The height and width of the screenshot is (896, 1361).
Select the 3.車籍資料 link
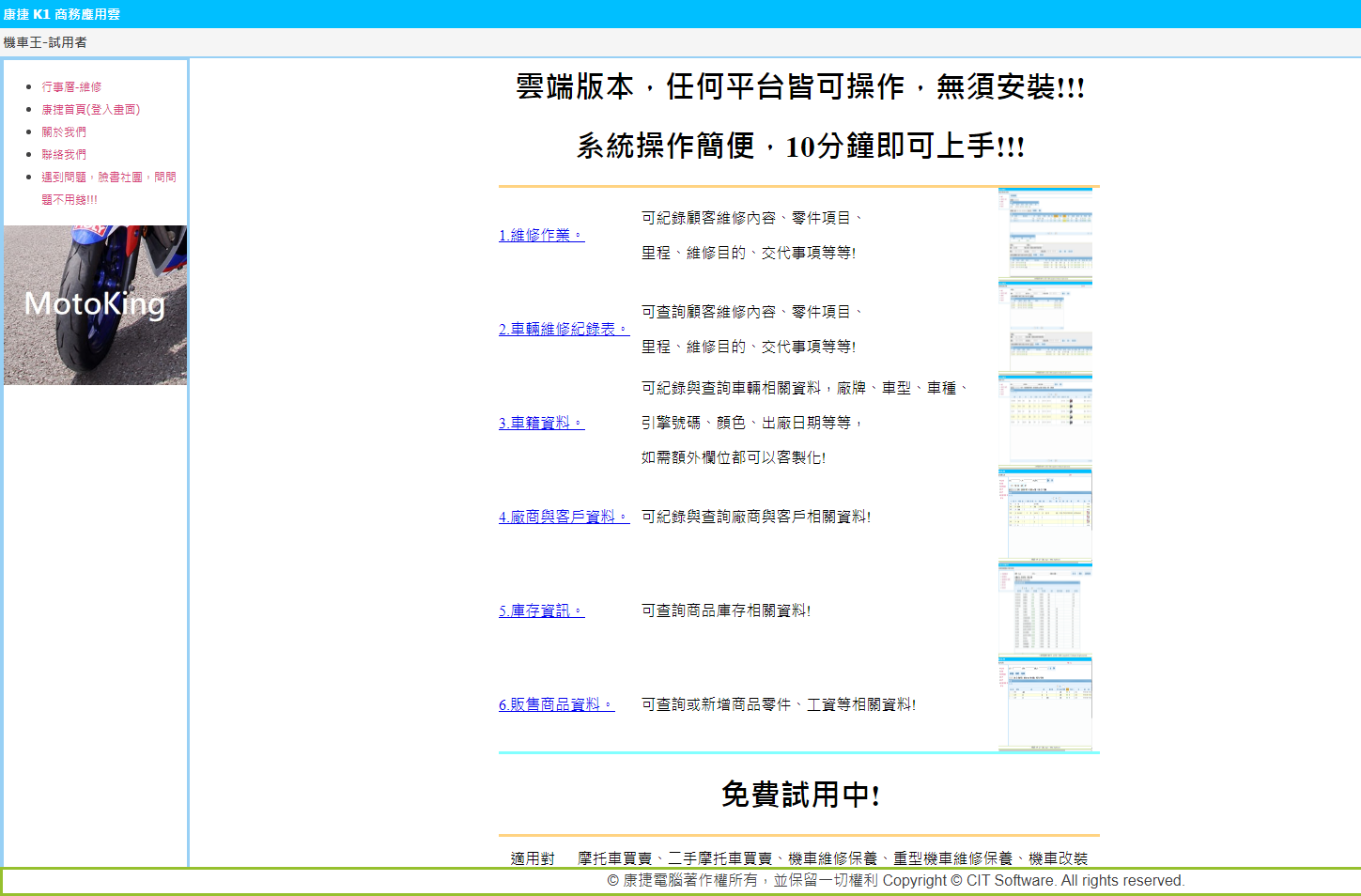541,423
